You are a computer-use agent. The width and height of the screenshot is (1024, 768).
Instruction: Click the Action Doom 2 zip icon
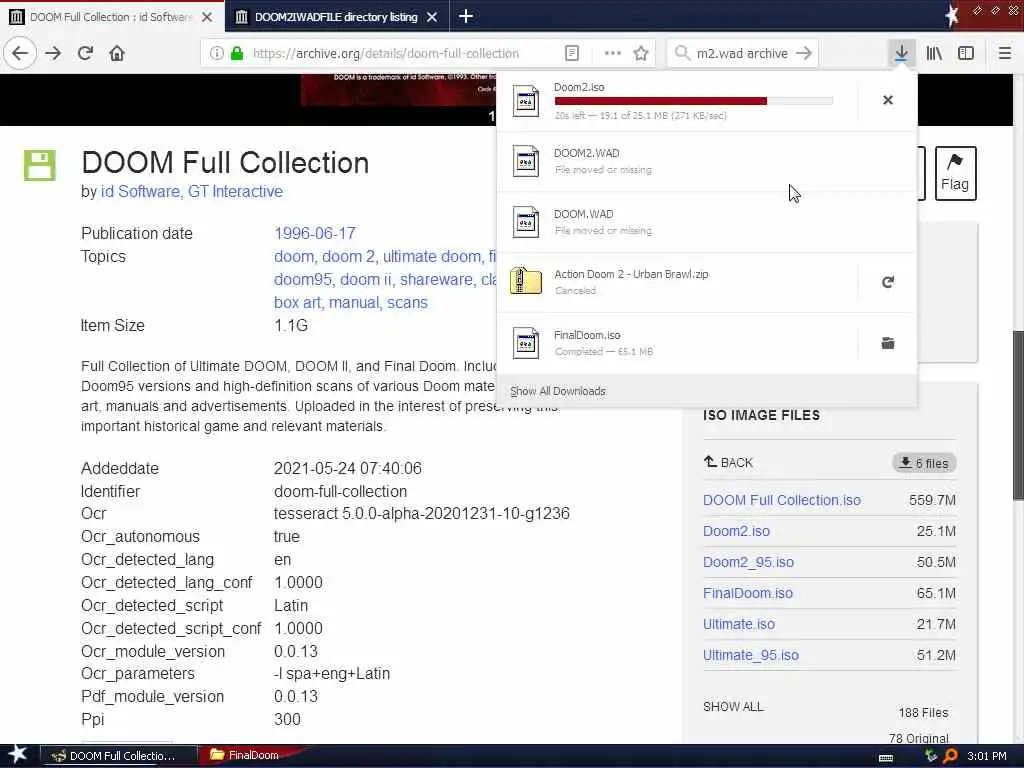pyautogui.click(x=526, y=281)
